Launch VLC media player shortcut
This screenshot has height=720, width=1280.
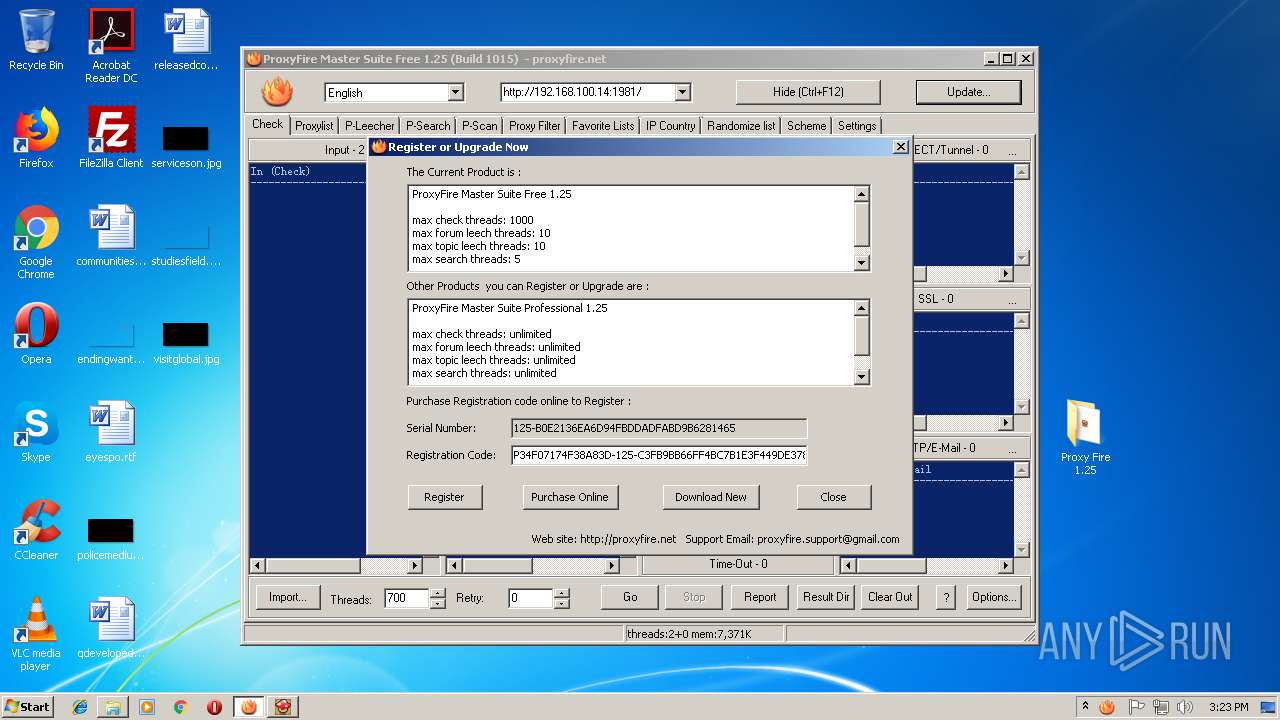point(36,634)
